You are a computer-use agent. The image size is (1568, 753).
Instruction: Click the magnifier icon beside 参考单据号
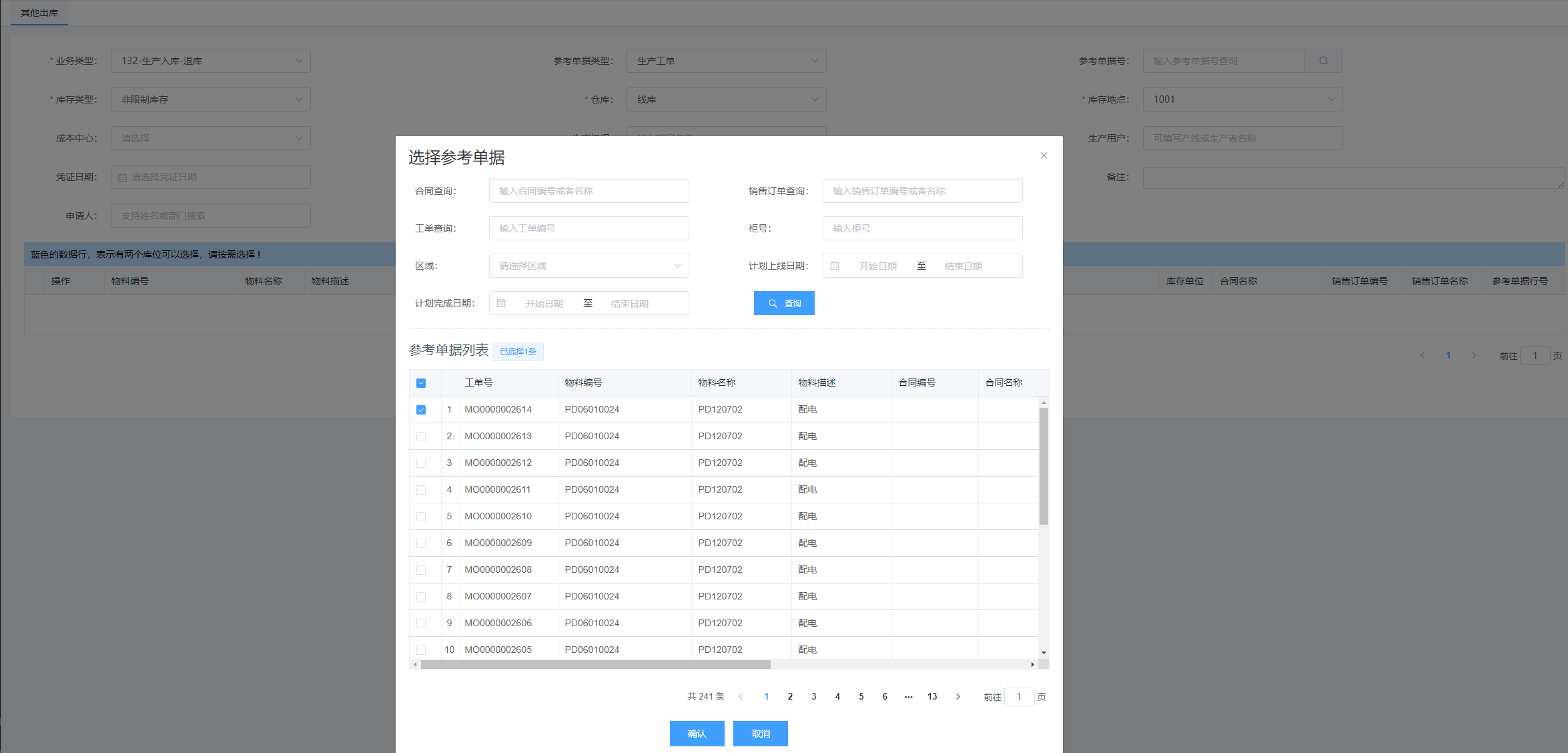pyautogui.click(x=1323, y=61)
